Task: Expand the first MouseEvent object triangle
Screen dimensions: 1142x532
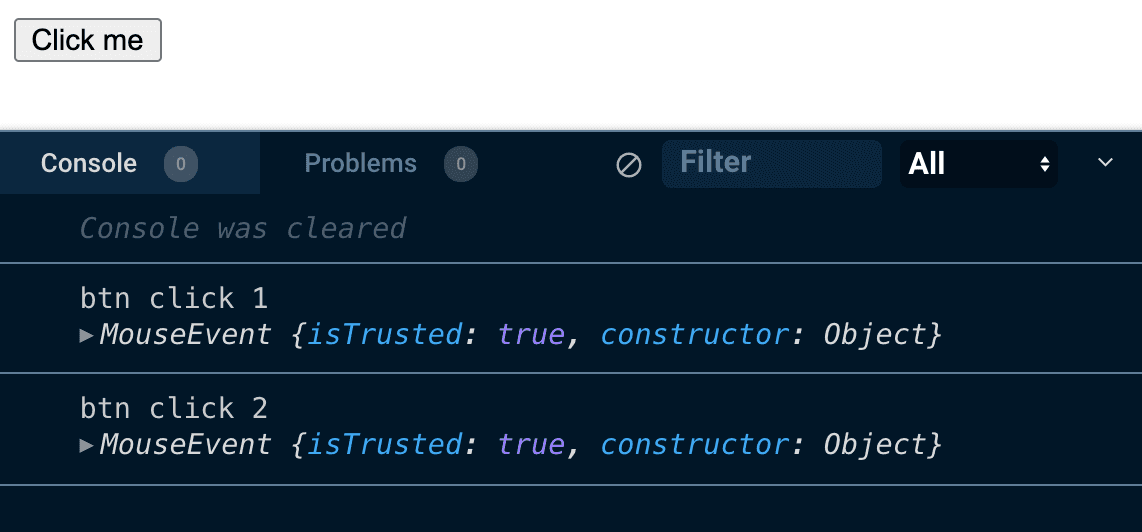Action: (x=87, y=335)
